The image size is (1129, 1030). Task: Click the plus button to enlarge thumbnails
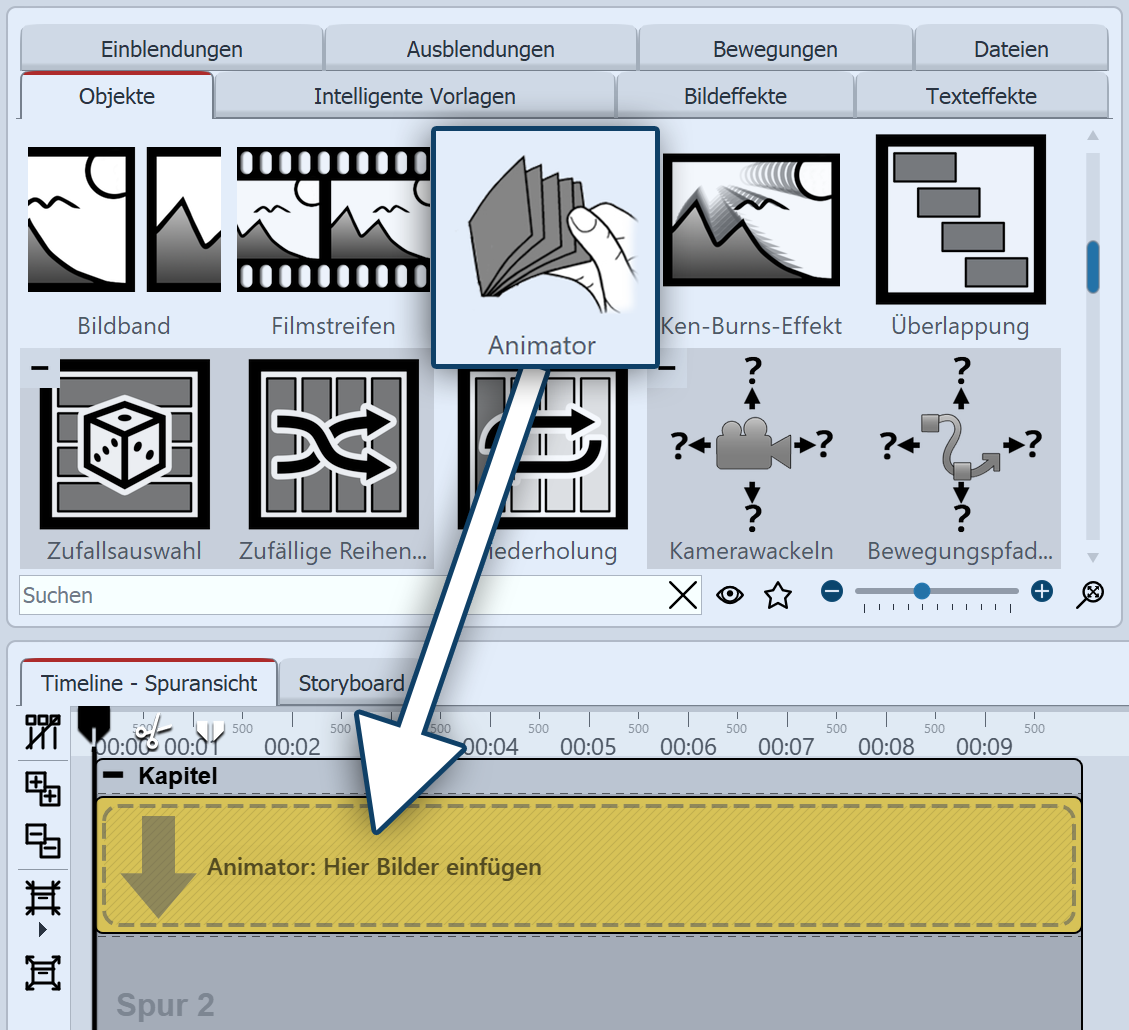(x=1042, y=591)
